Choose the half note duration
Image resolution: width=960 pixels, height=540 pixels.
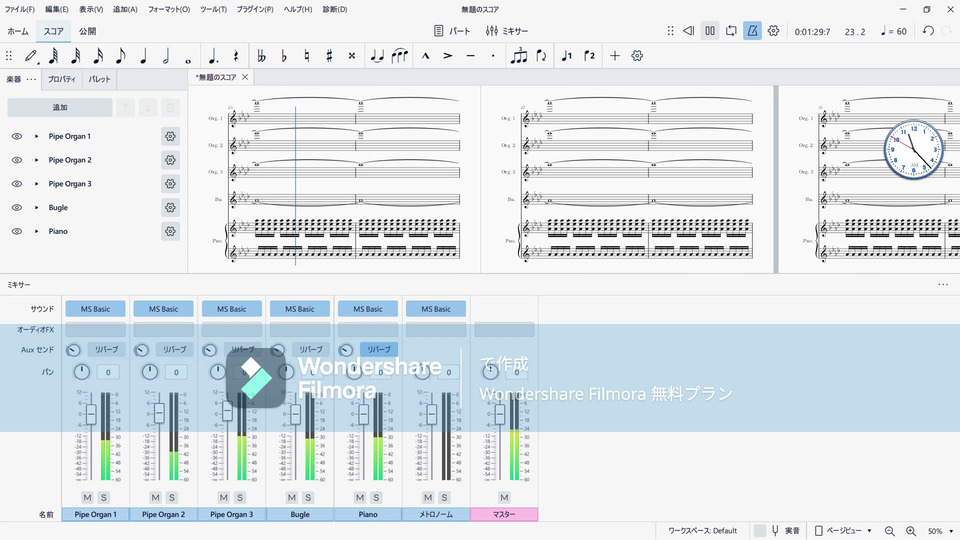pyautogui.click(x=166, y=56)
